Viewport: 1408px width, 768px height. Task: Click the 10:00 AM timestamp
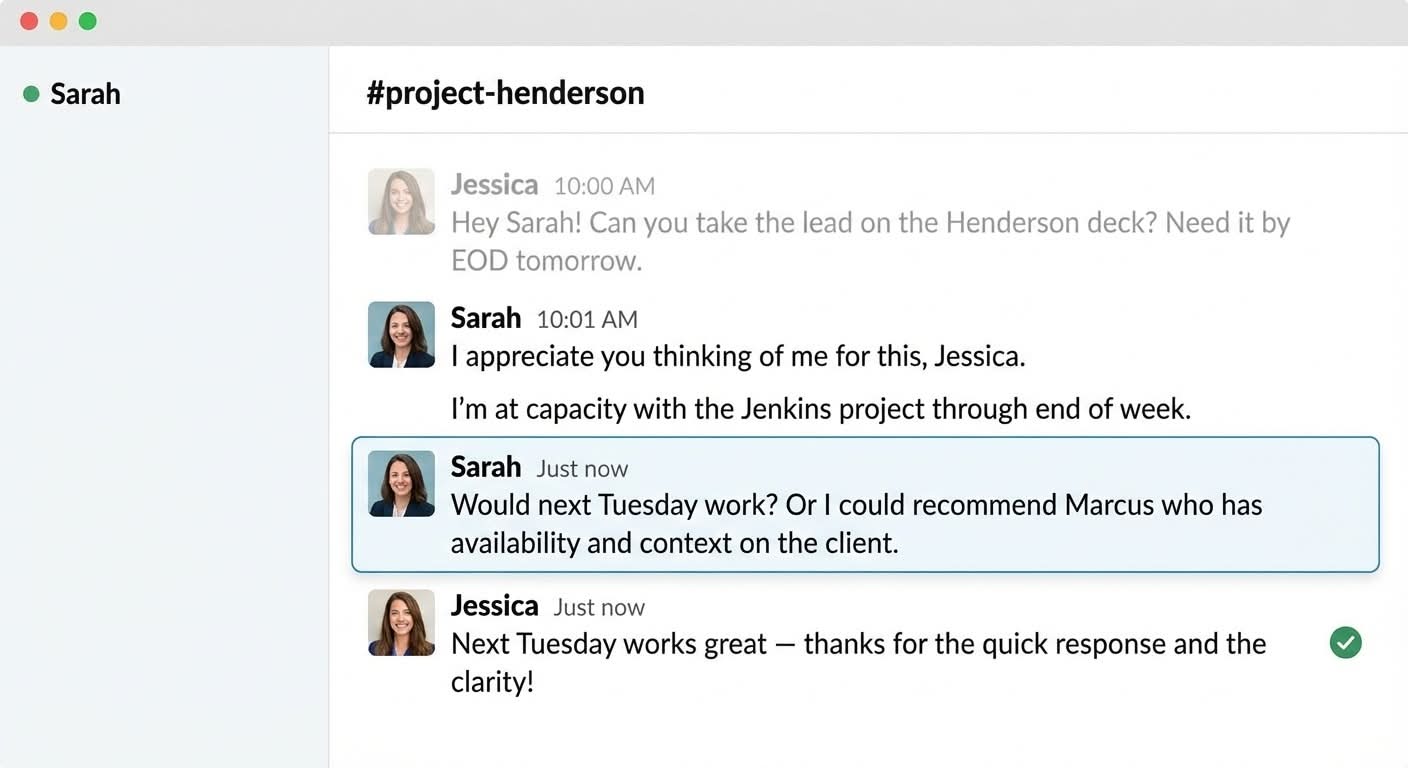[x=604, y=186]
